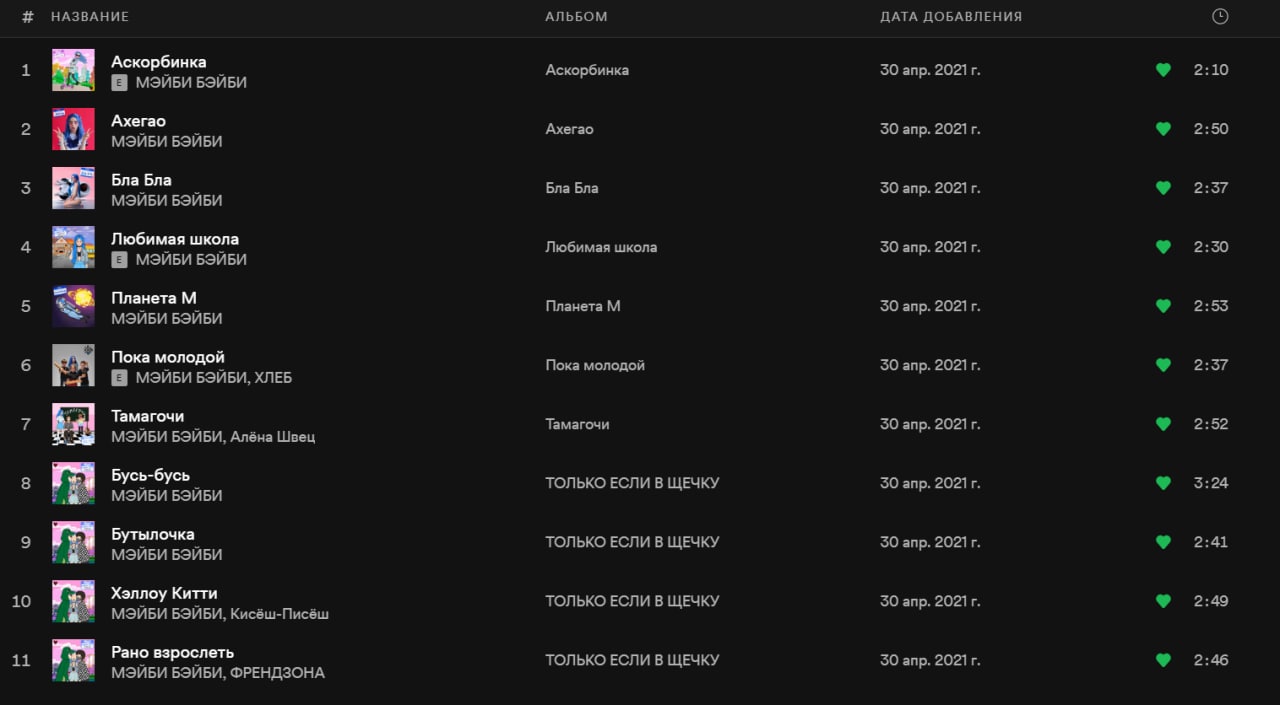Open artist МЭЙБИ БЭЙБИ under Бла Бла
Image resolution: width=1280 pixels, height=705 pixels.
167,201
